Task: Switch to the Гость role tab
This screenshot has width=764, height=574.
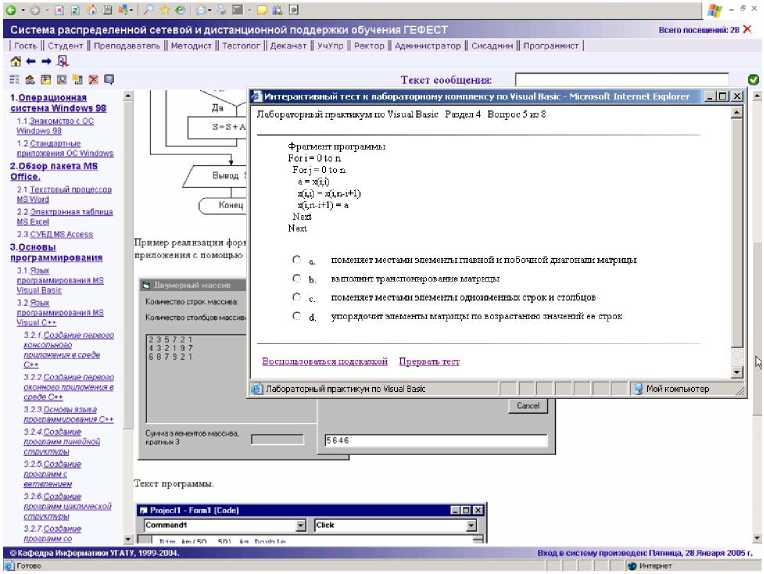Action: point(25,46)
